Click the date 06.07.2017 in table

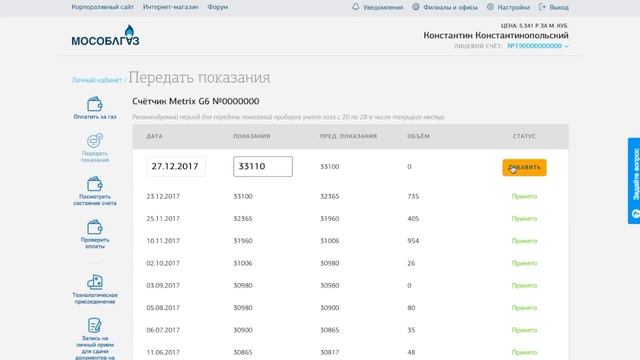163,330
